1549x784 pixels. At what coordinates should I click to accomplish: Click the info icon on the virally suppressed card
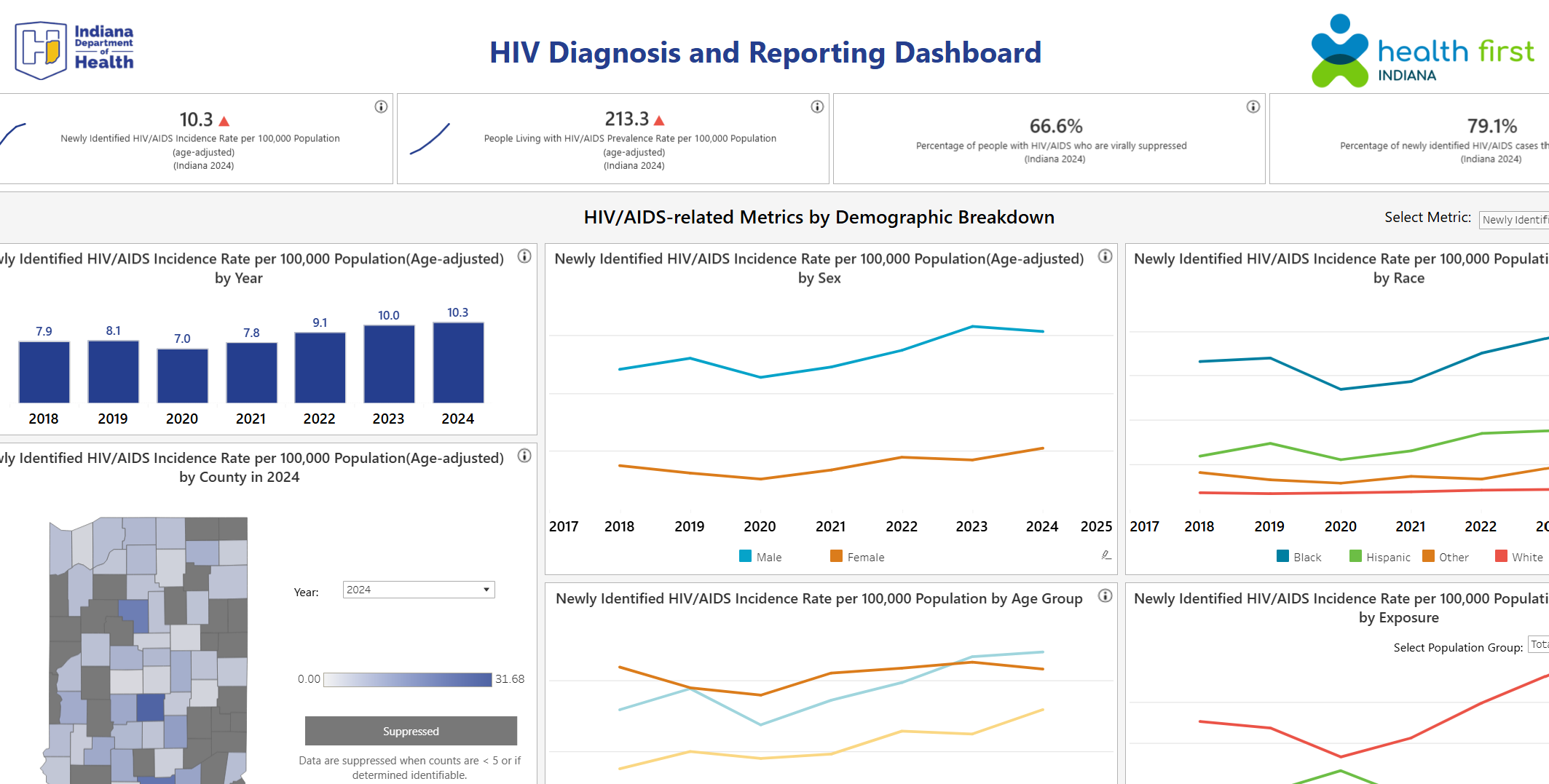1253,106
